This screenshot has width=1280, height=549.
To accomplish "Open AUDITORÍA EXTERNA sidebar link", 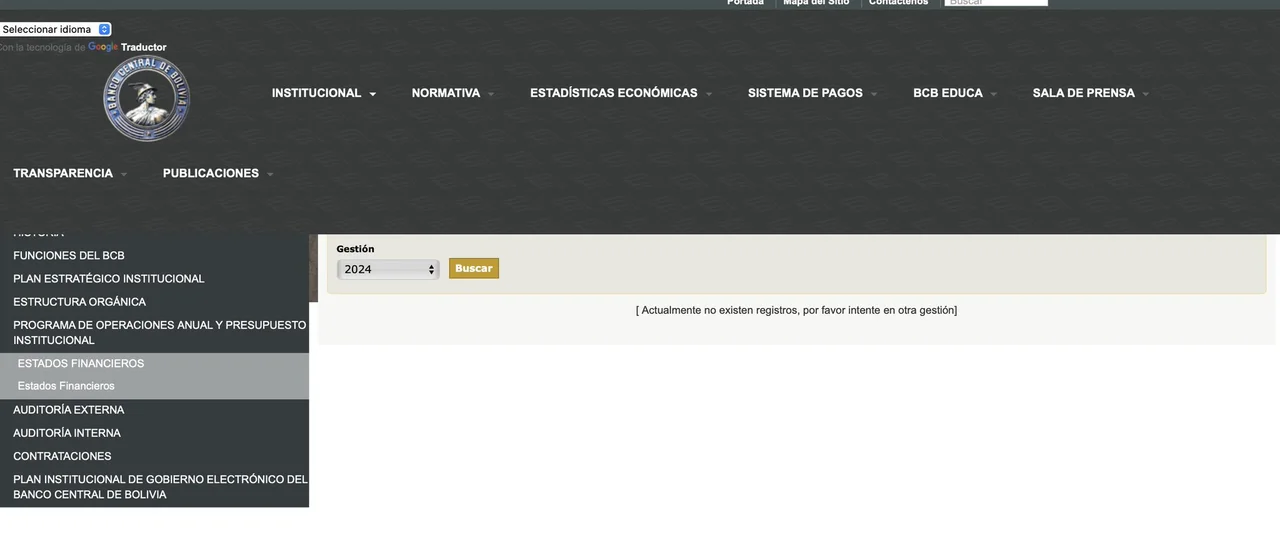I will click(x=69, y=410).
